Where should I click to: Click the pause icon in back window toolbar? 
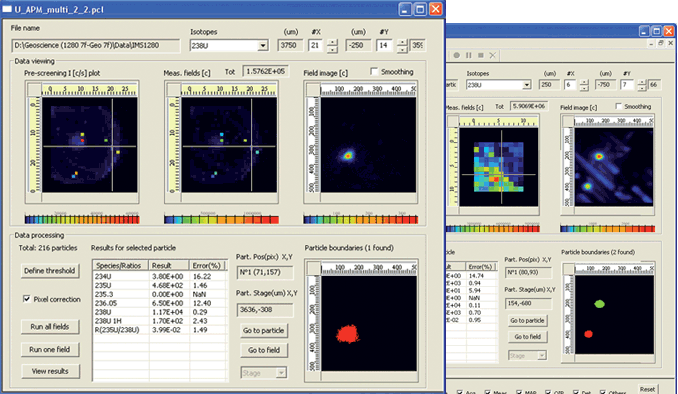pyautogui.click(x=469, y=55)
